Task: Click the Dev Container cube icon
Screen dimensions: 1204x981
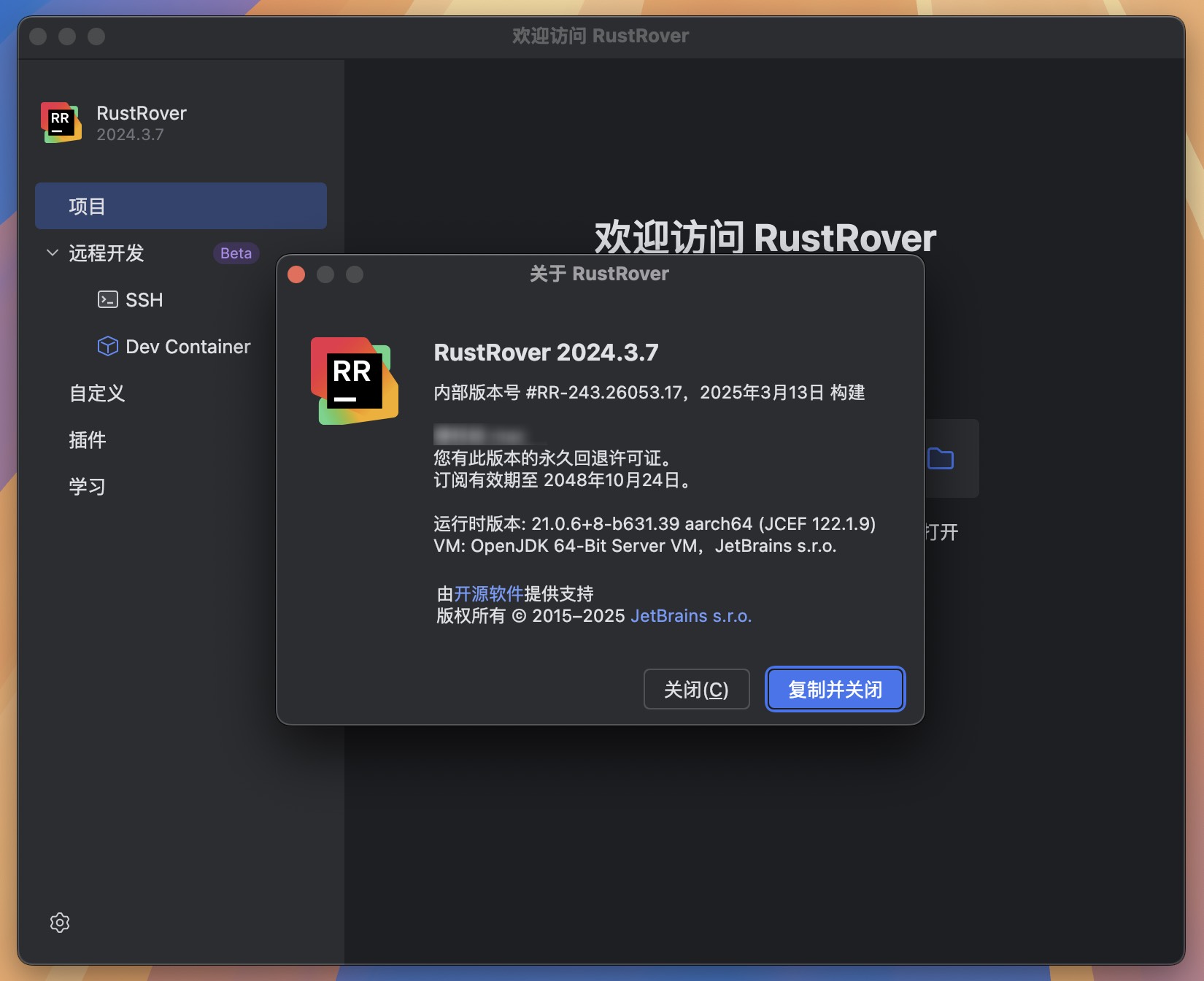Action: click(107, 346)
